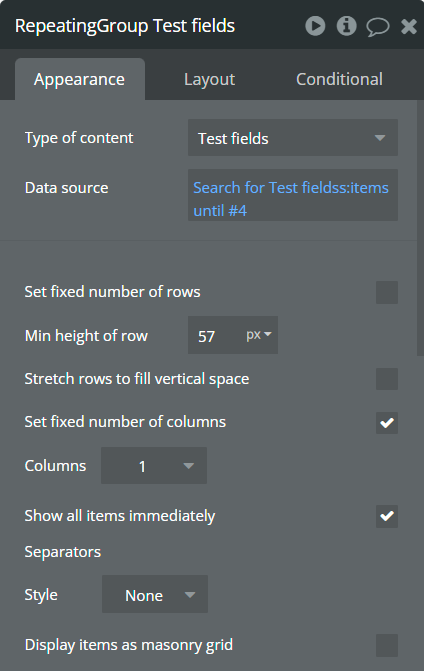Open the Columns count dropdown
This screenshot has height=671, width=424.
(x=154, y=466)
